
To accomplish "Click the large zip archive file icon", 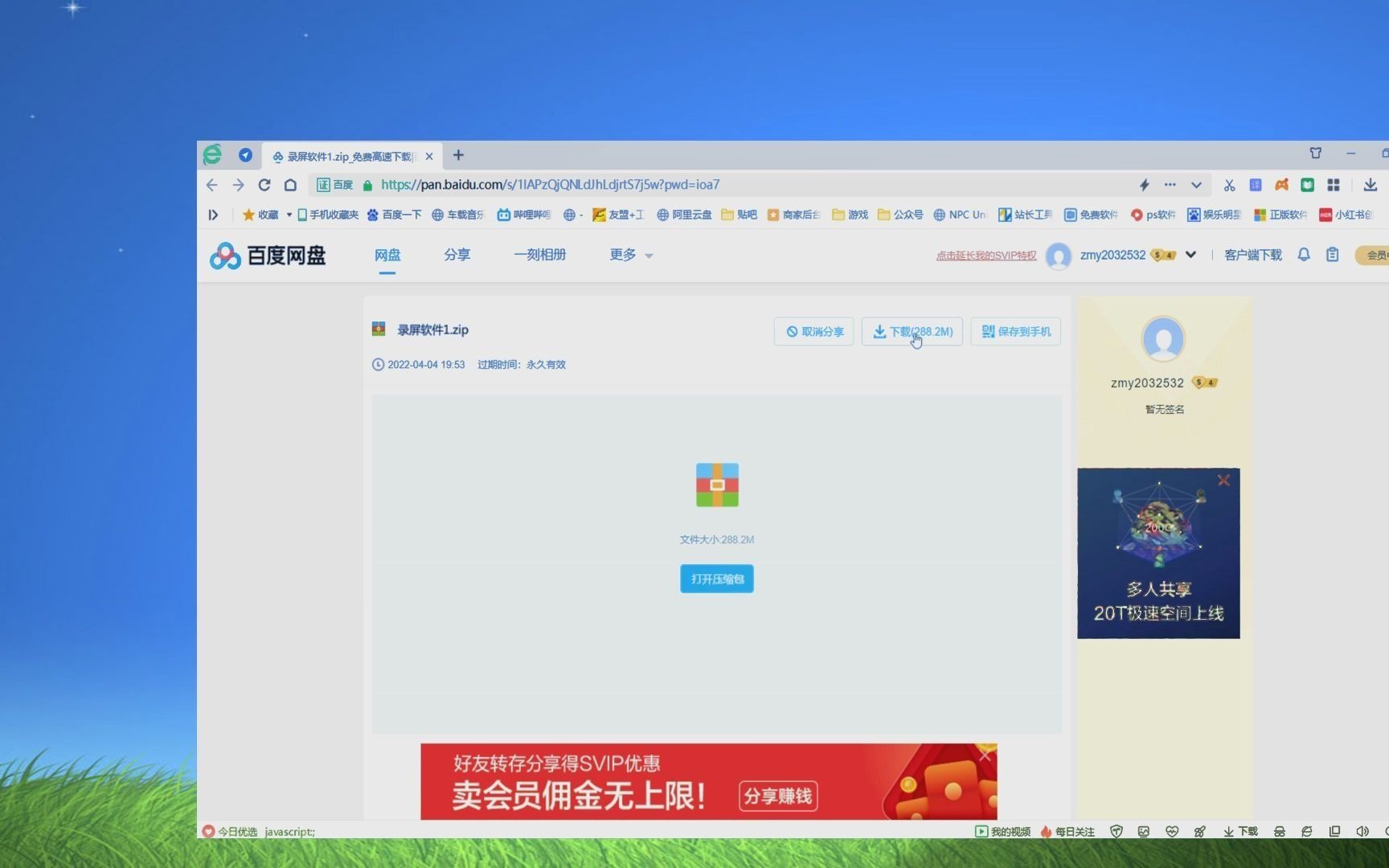I will click(717, 485).
